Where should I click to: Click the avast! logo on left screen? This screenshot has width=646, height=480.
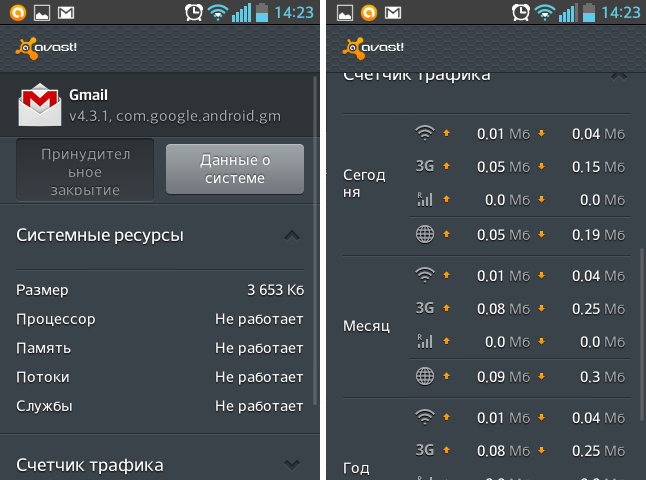(x=46, y=47)
